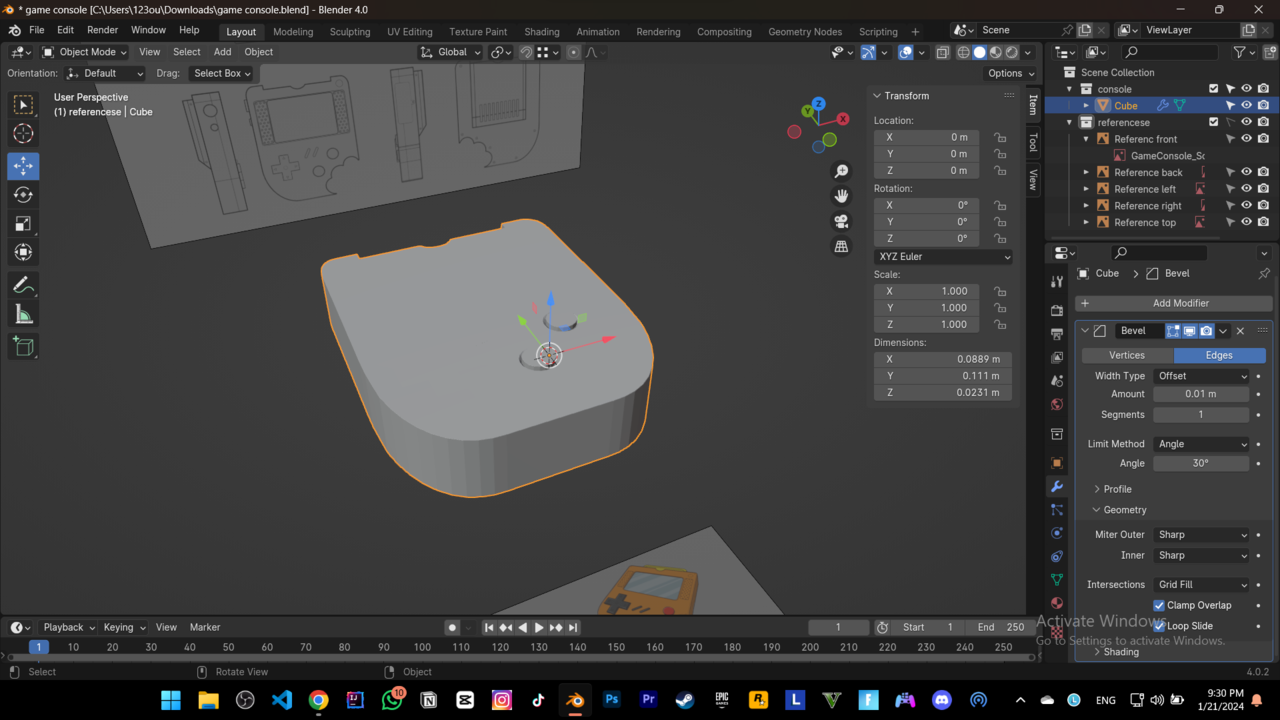The height and width of the screenshot is (720, 1280).
Task: Open the Tool properties tab icon
Action: (1057, 282)
